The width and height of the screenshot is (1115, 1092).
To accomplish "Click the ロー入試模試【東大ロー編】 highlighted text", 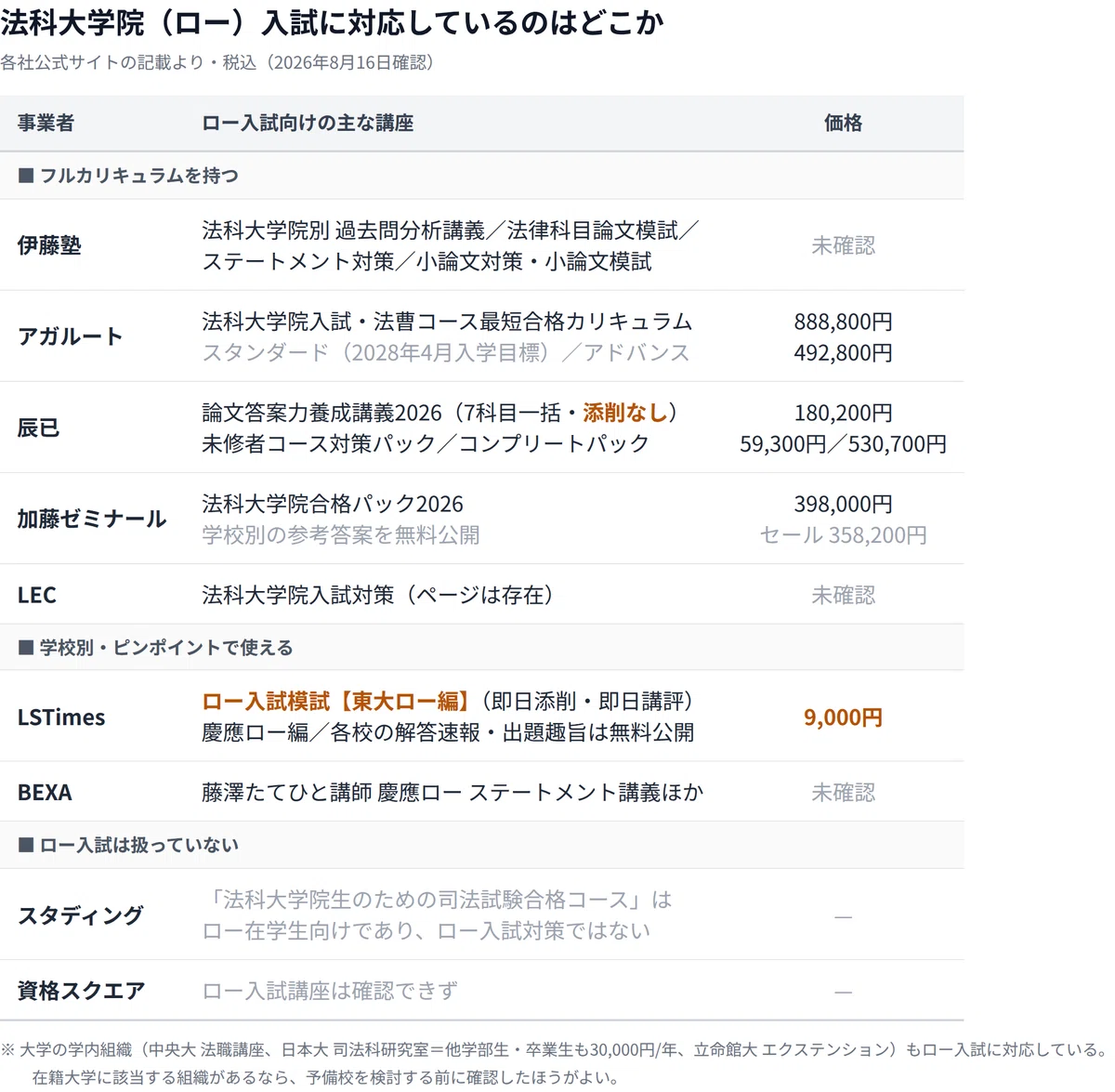I will pyautogui.click(x=336, y=701).
